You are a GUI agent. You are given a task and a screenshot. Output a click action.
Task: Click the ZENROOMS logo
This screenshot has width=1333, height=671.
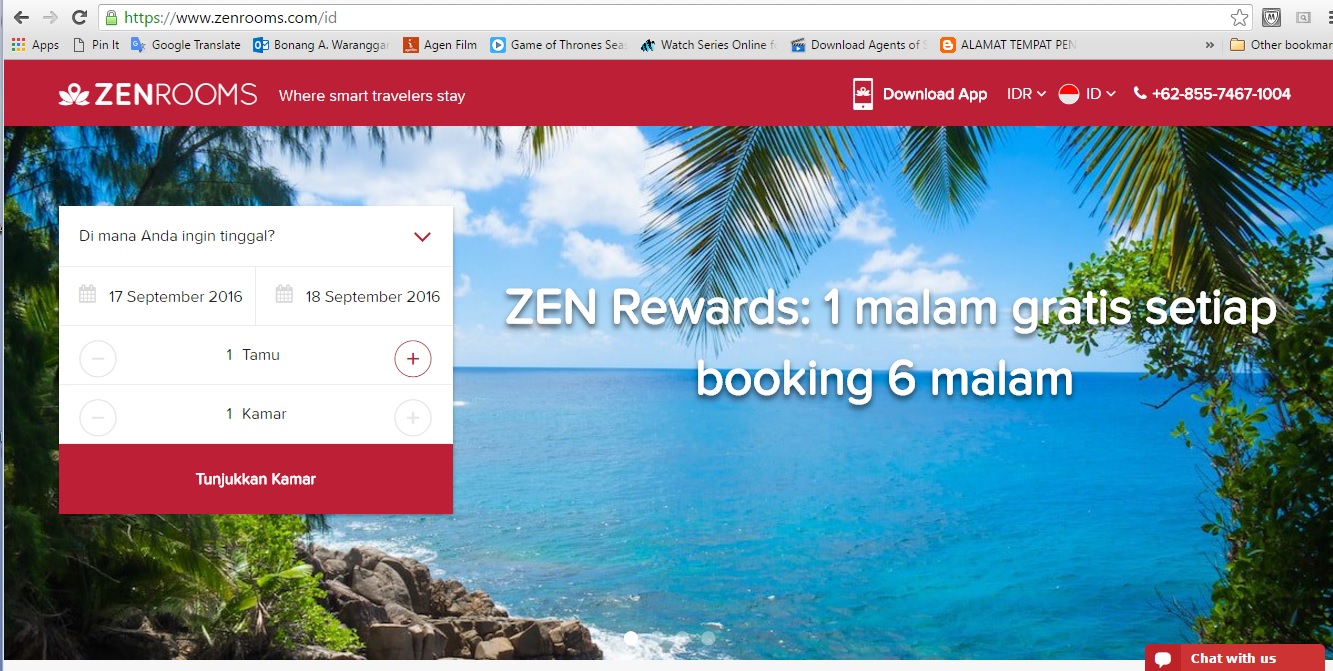(x=158, y=95)
